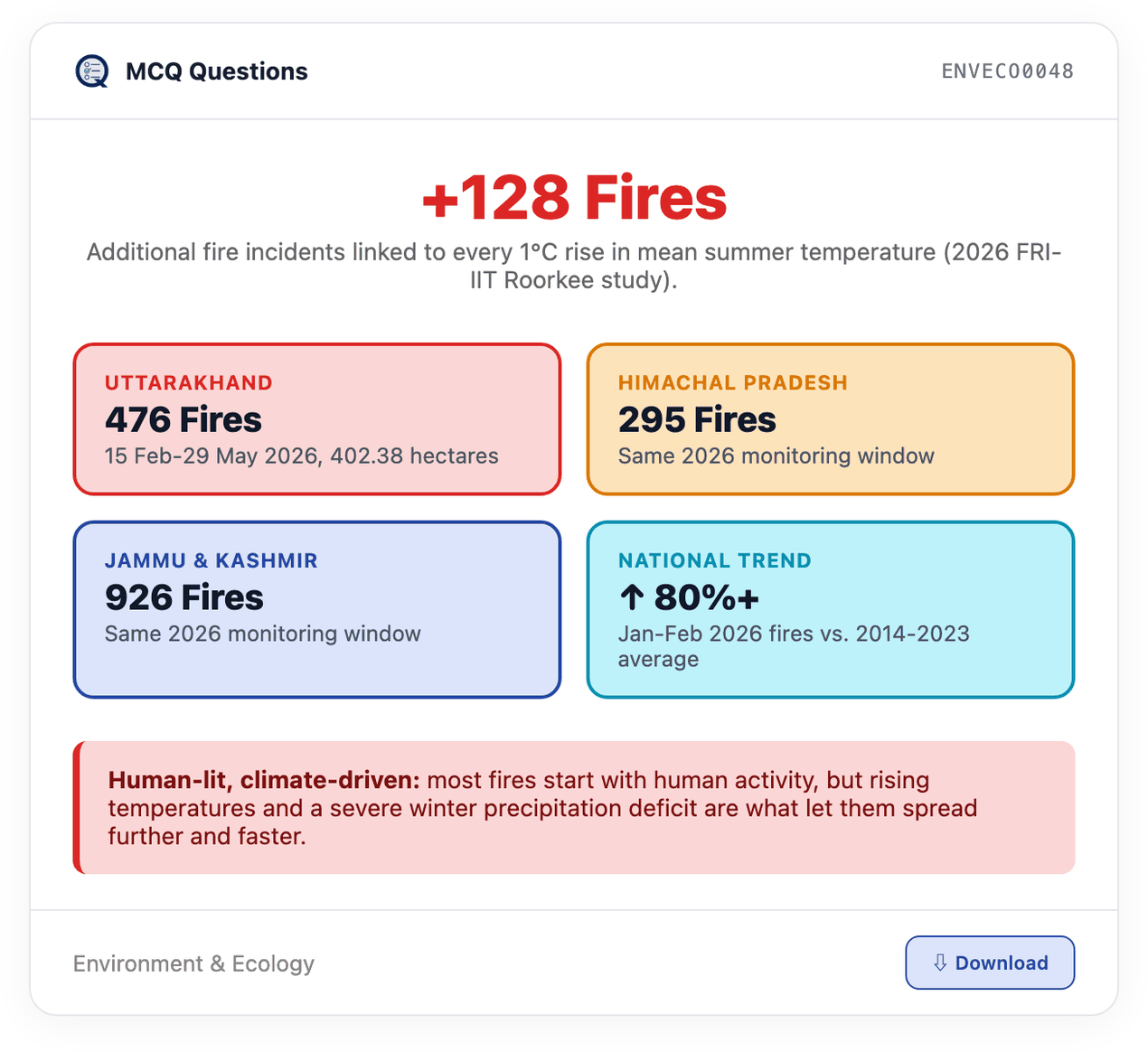Open the MCQ Questions title
Viewport: 1148px width, 1052px height.
[217, 71]
